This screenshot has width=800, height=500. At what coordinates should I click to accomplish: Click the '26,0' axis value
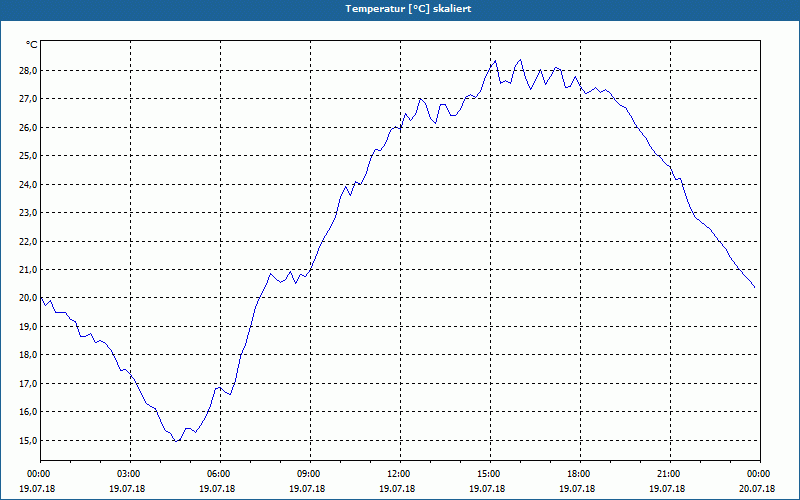(28, 127)
